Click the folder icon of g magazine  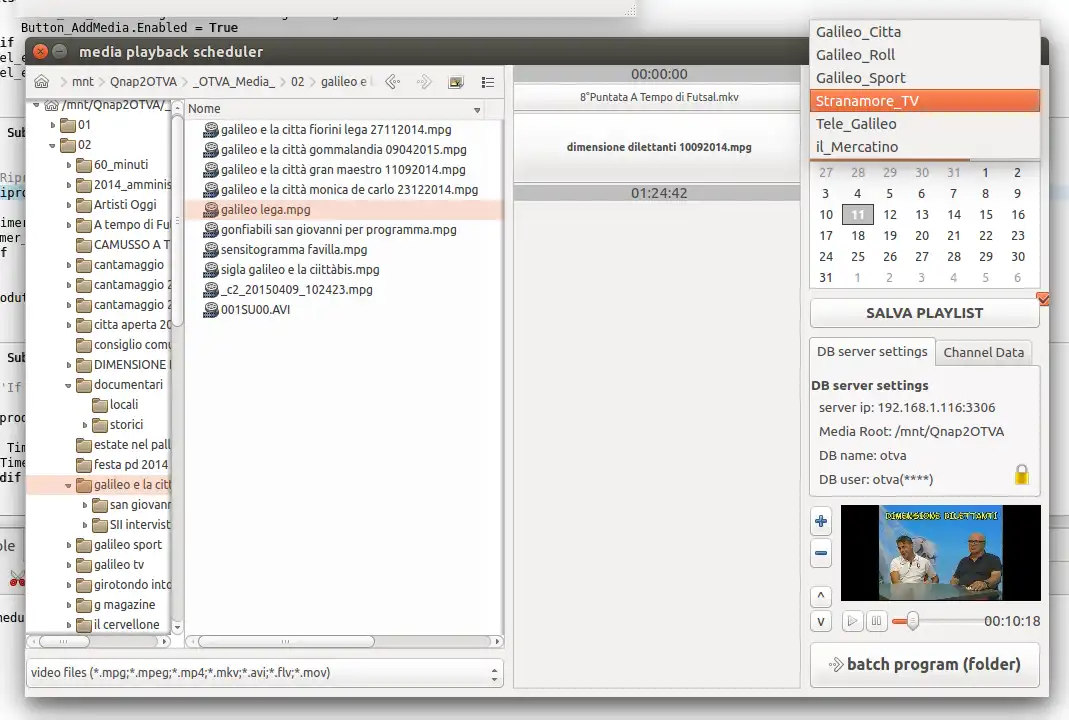click(x=84, y=605)
